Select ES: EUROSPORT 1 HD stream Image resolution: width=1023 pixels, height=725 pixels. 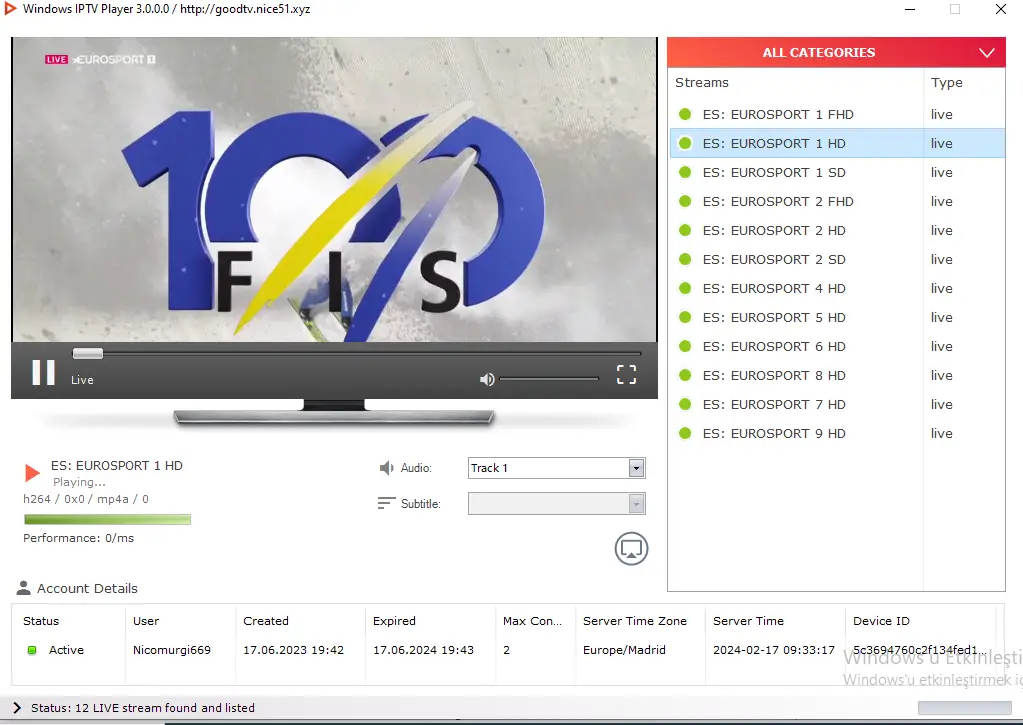(x=838, y=143)
